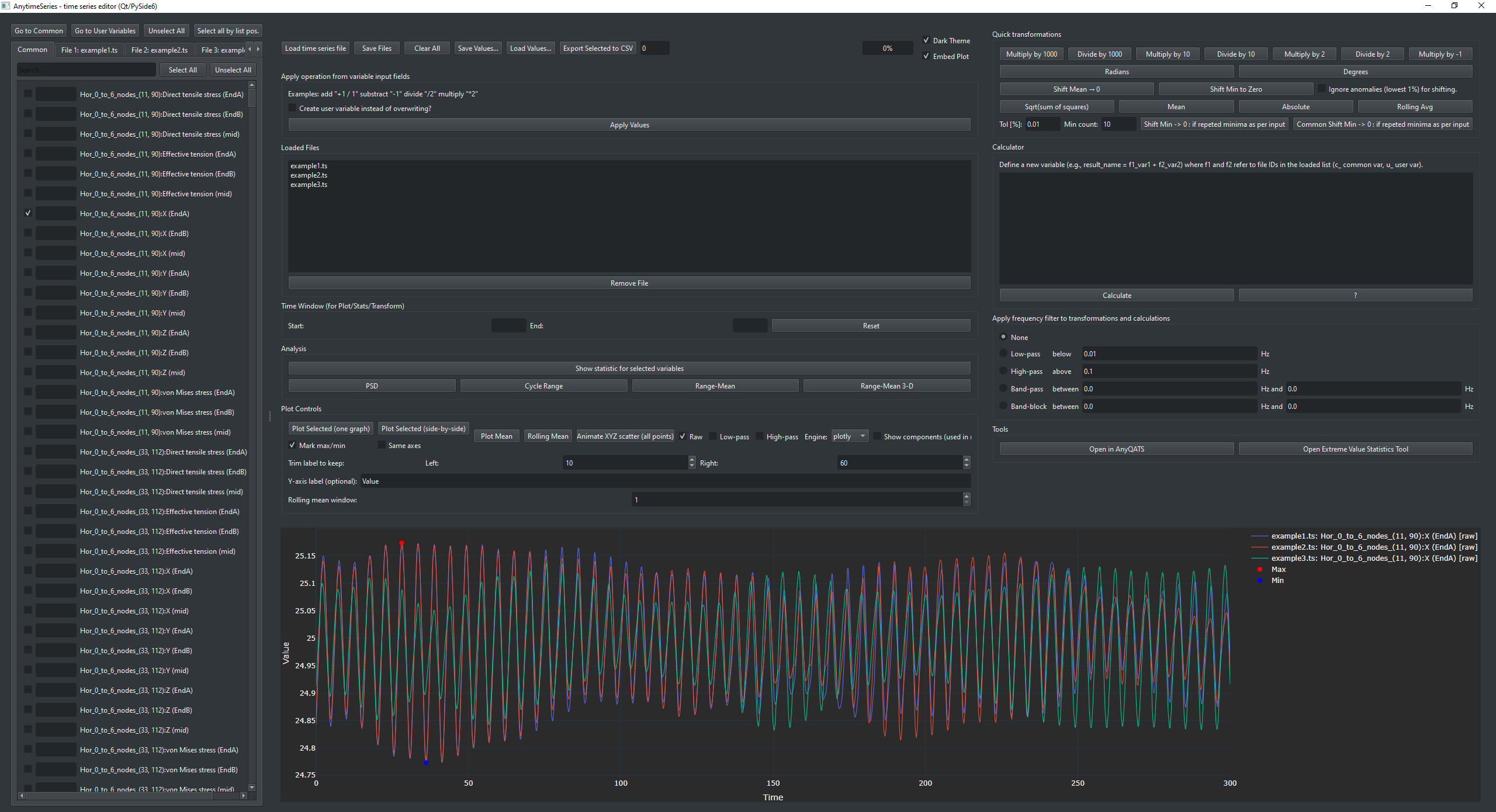Click the Reset time window button
1496x812 pixels.
871,325
